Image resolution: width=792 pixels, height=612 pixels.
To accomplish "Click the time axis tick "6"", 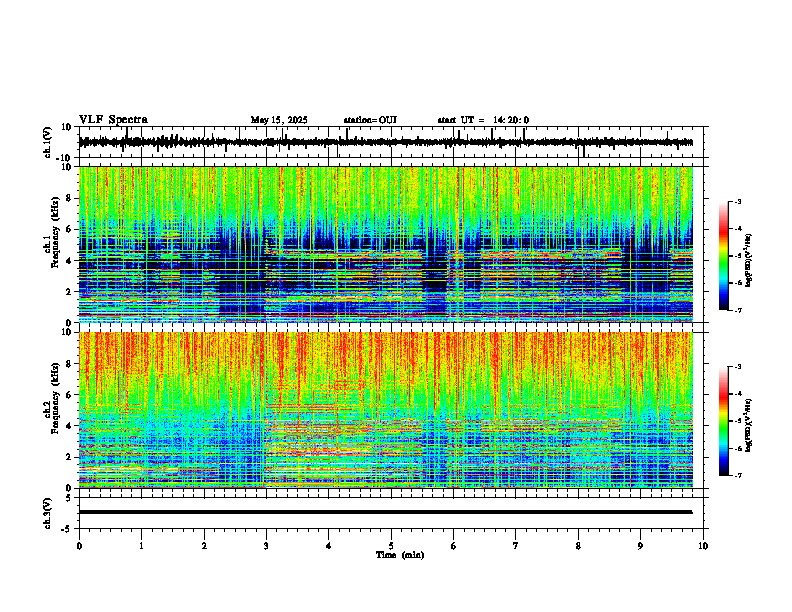I will coord(454,546).
